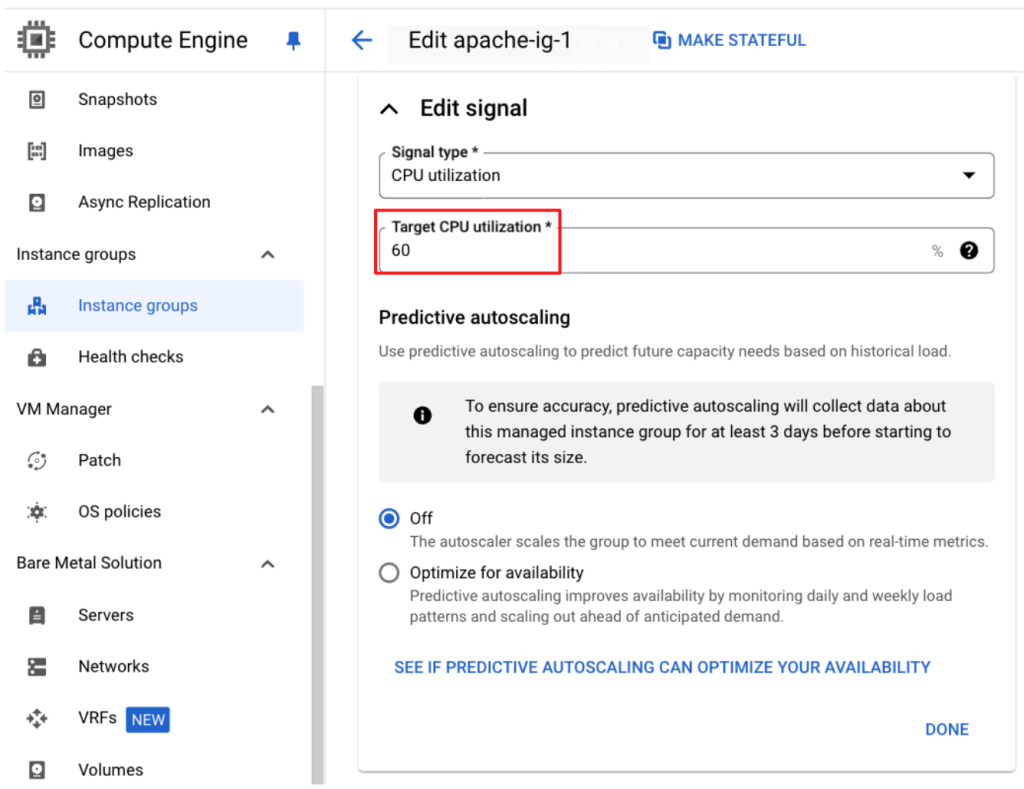Click the sidebar vertical scrollbar
1024x789 pixels.
pyautogui.click(x=317, y=584)
